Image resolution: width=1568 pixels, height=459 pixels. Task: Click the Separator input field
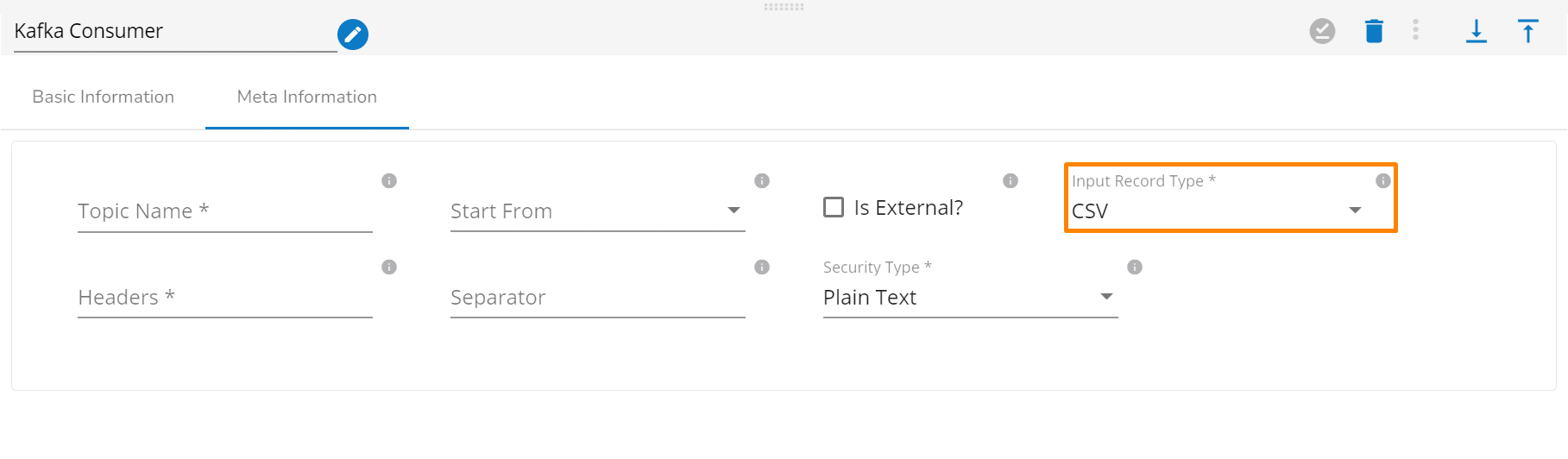click(x=597, y=298)
